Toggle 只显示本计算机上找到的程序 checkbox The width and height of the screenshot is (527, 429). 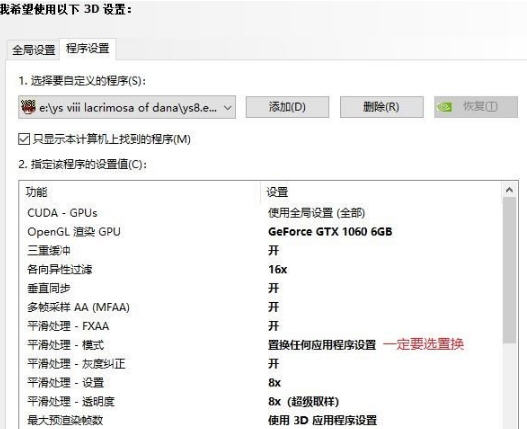point(24,139)
